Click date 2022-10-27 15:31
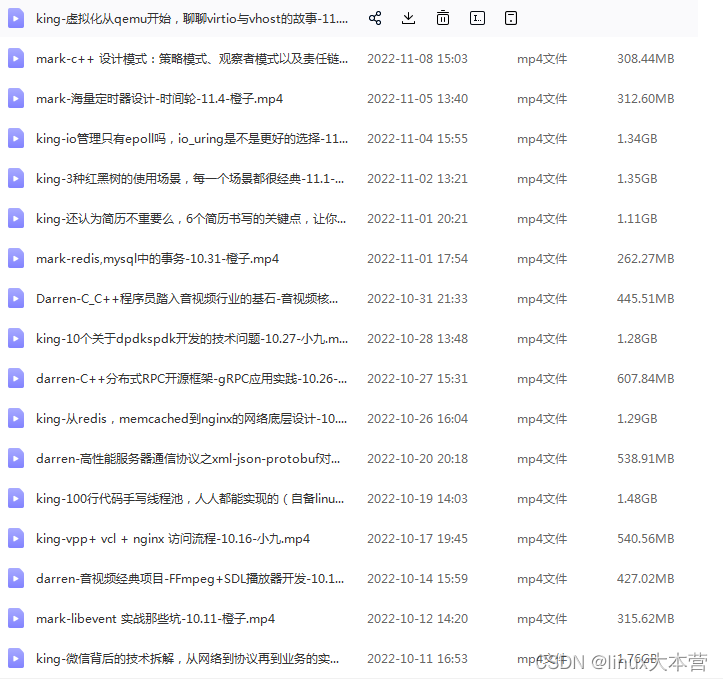 417,379
